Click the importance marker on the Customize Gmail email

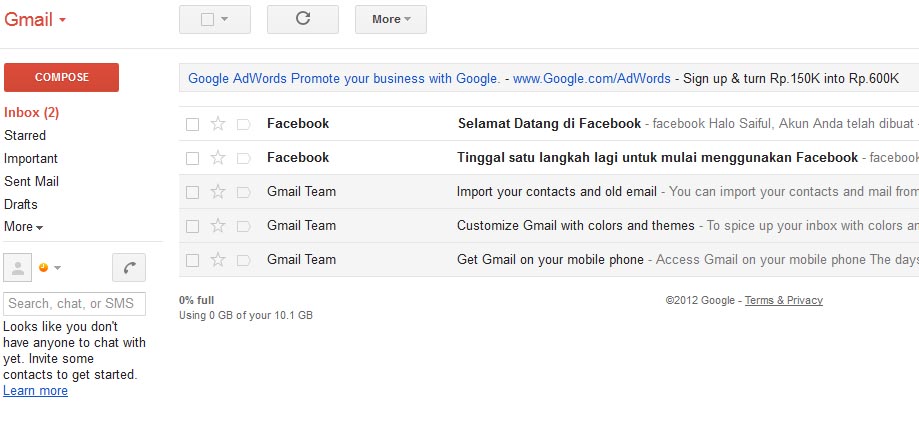coord(243,226)
